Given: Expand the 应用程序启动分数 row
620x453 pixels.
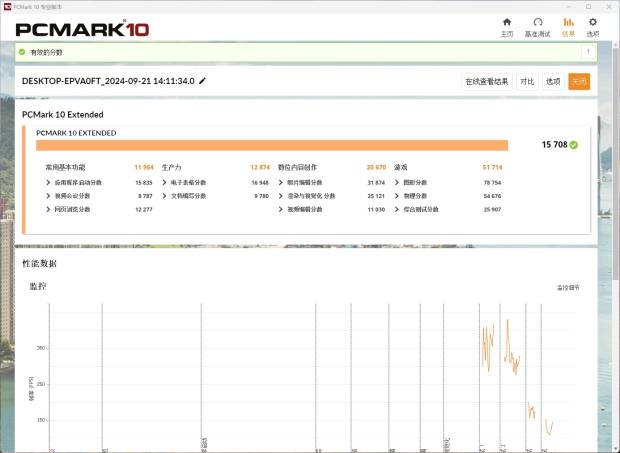Looking at the screenshot, I should pos(48,183).
